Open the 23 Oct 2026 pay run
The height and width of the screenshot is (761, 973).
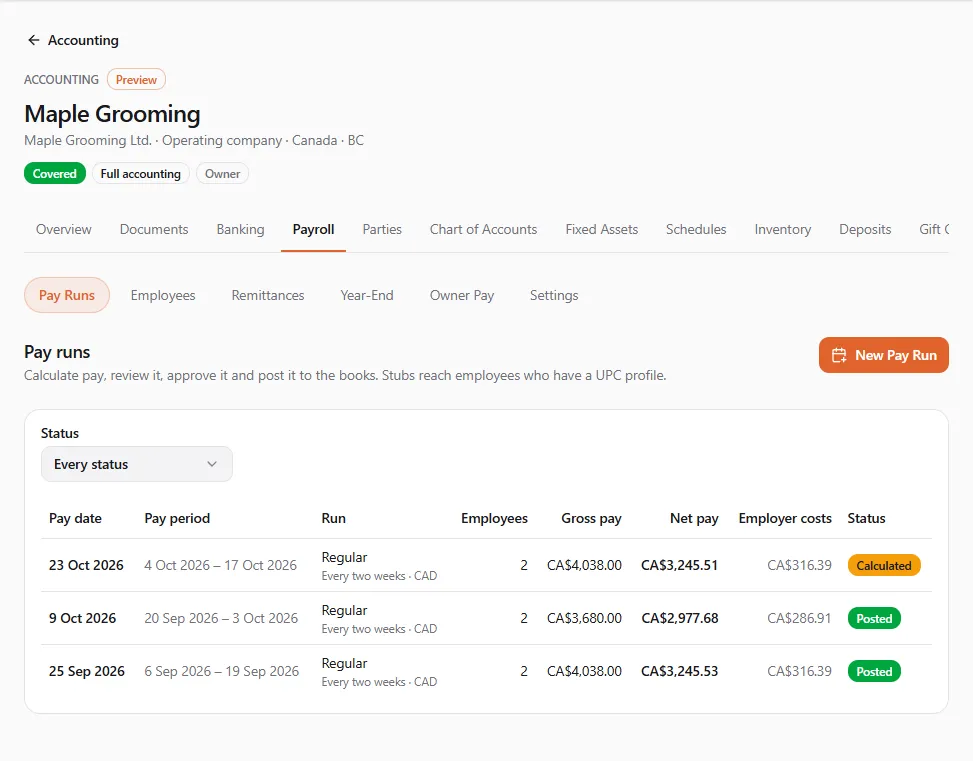click(486, 565)
